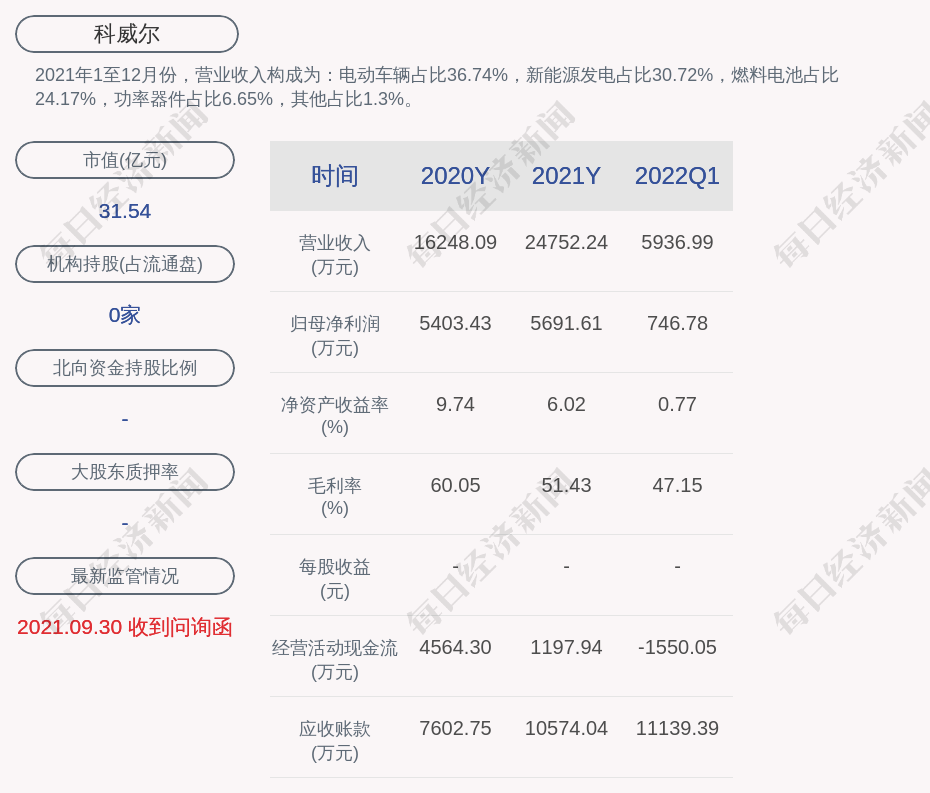Click the red 2021.09.30 收到问询函 notice
Viewport: 930px width, 793px height.
[x=125, y=627]
